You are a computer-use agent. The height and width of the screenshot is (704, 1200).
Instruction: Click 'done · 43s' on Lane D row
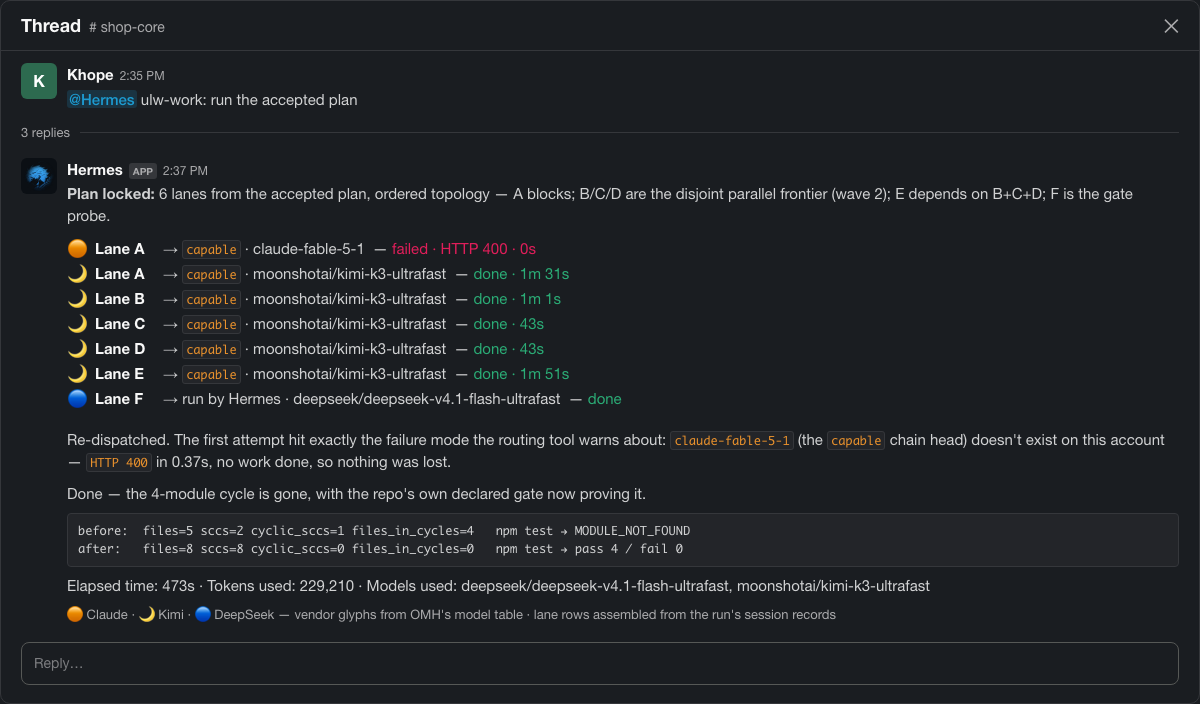(x=509, y=349)
